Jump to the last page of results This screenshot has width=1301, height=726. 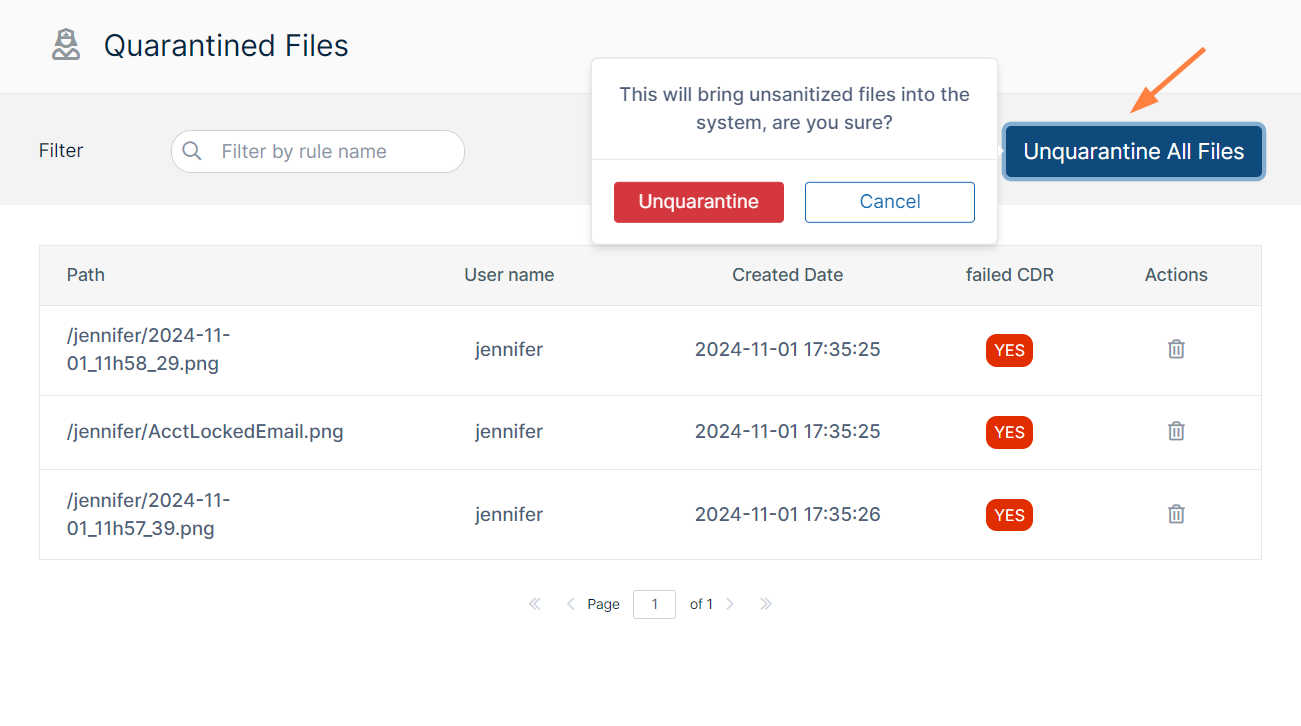pyautogui.click(x=766, y=604)
